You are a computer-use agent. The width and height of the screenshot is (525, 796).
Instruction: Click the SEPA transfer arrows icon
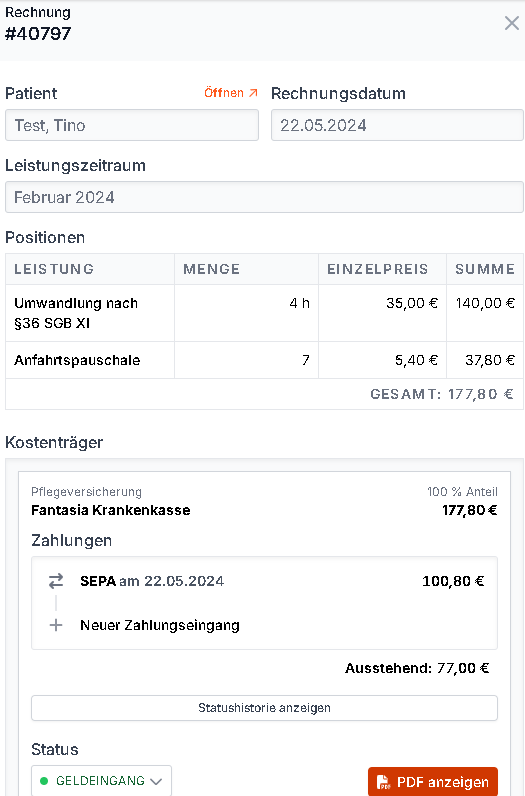[56, 581]
